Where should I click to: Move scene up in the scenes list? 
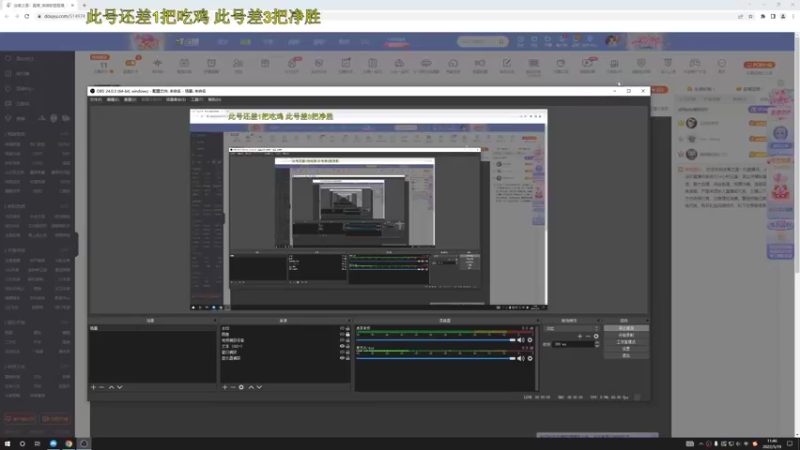click(111, 387)
